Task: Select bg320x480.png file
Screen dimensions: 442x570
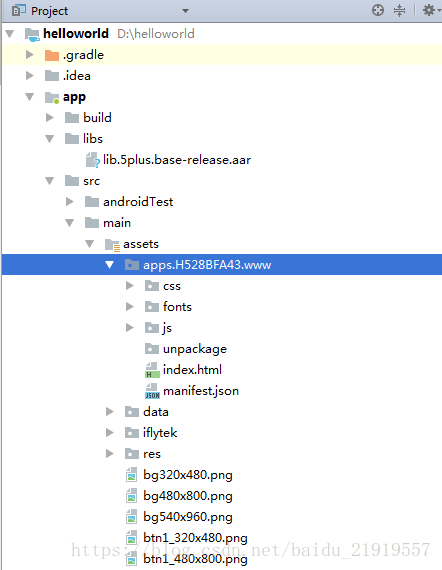Action: pos(188,475)
